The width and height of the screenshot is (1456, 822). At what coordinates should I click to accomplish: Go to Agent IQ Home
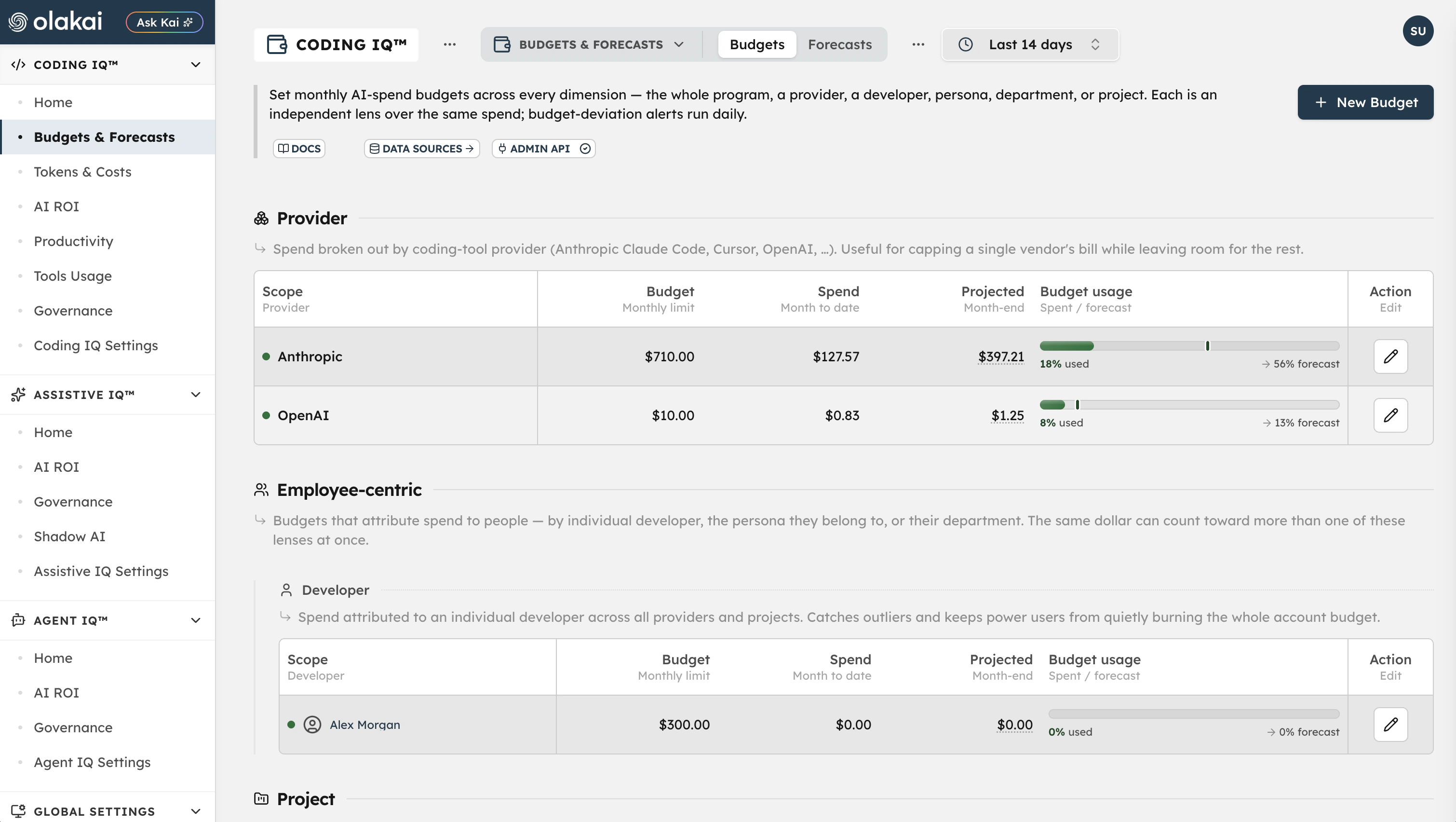[53, 658]
